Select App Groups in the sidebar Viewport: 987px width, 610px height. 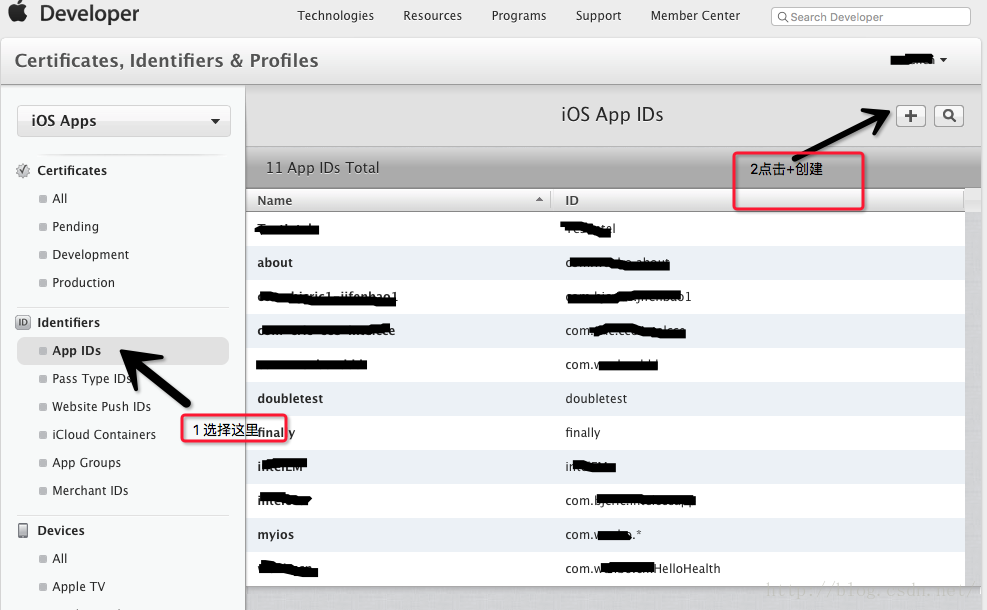[86, 463]
